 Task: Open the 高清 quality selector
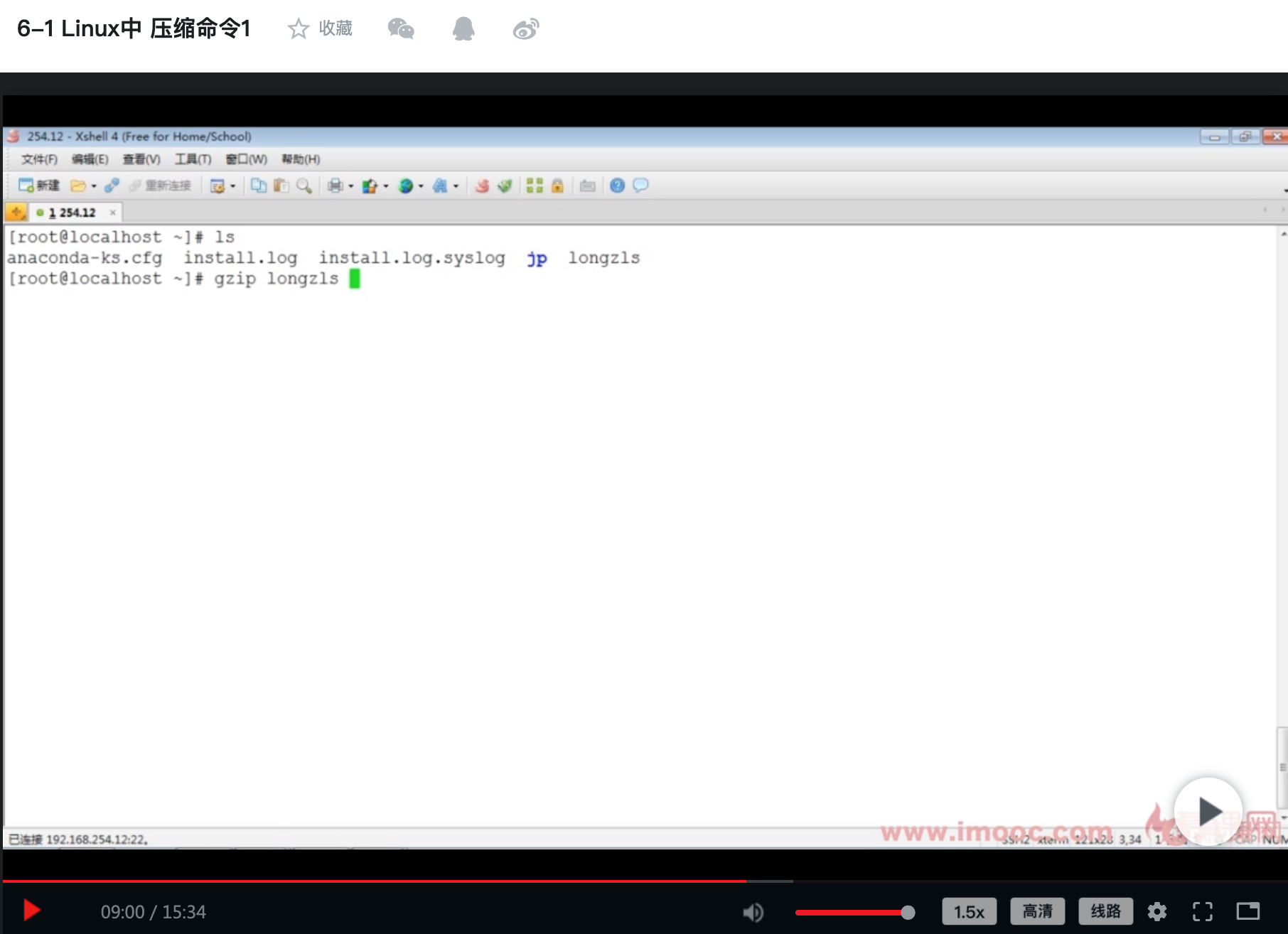pos(1038,911)
